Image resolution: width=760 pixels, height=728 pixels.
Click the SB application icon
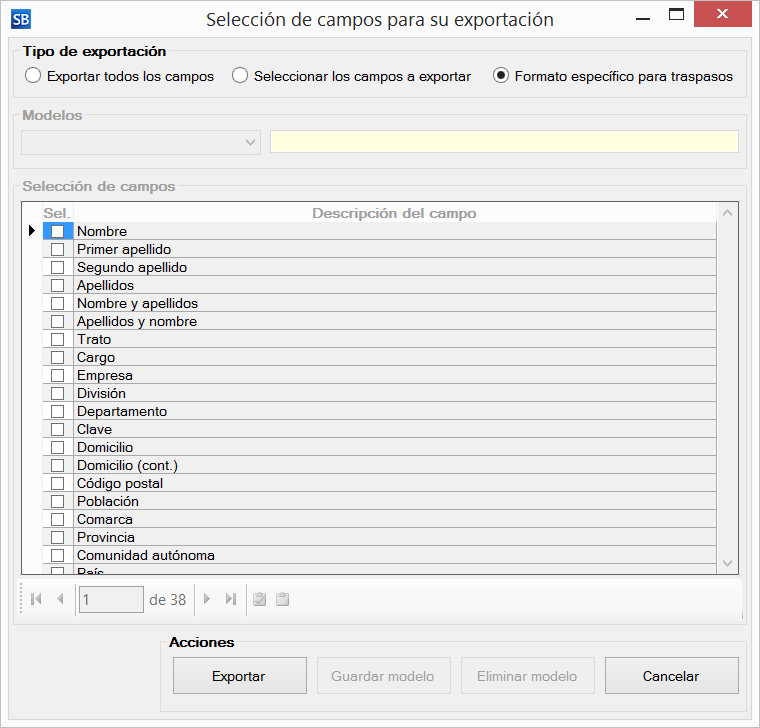point(20,18)
